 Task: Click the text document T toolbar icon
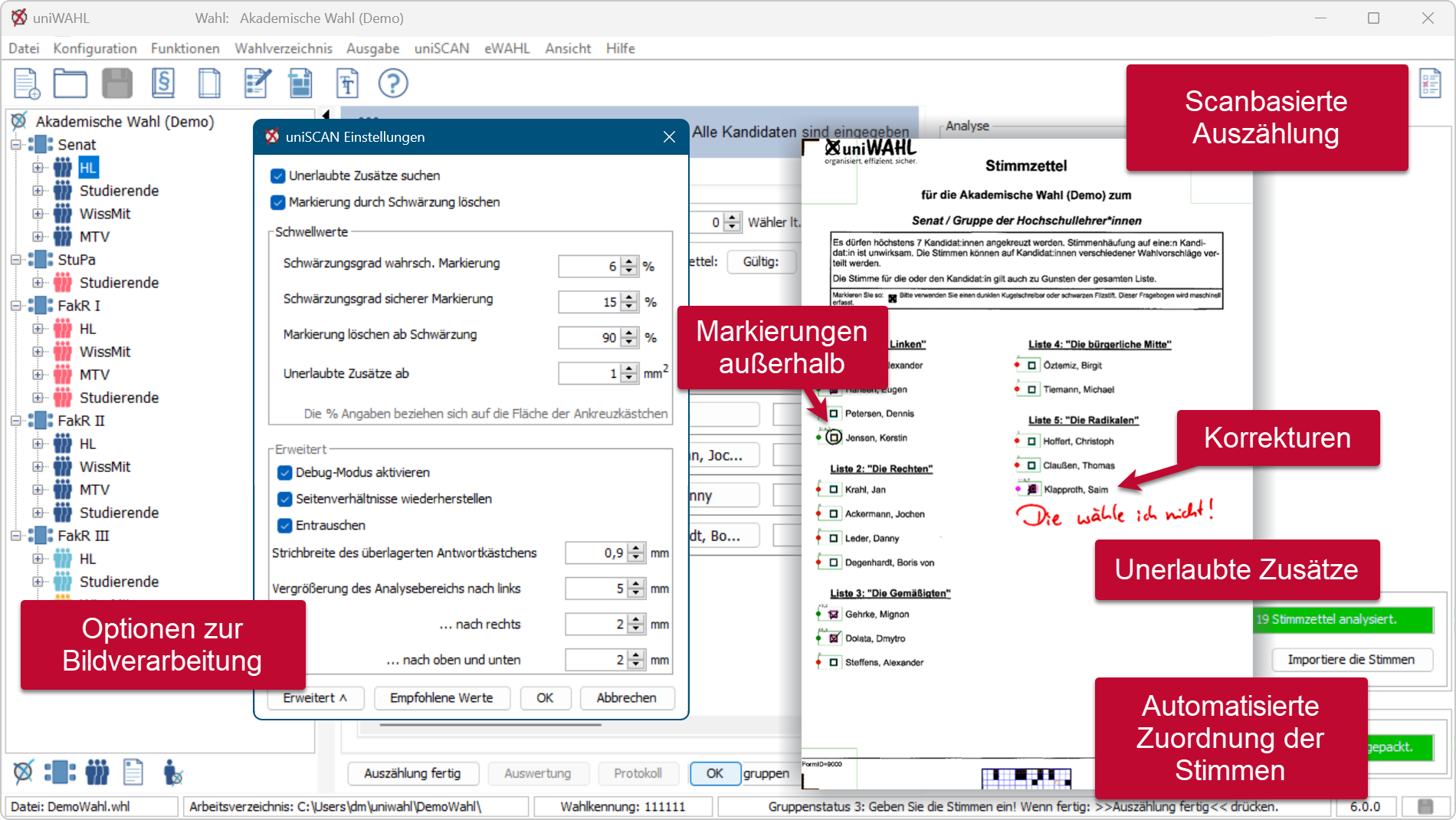347,84
